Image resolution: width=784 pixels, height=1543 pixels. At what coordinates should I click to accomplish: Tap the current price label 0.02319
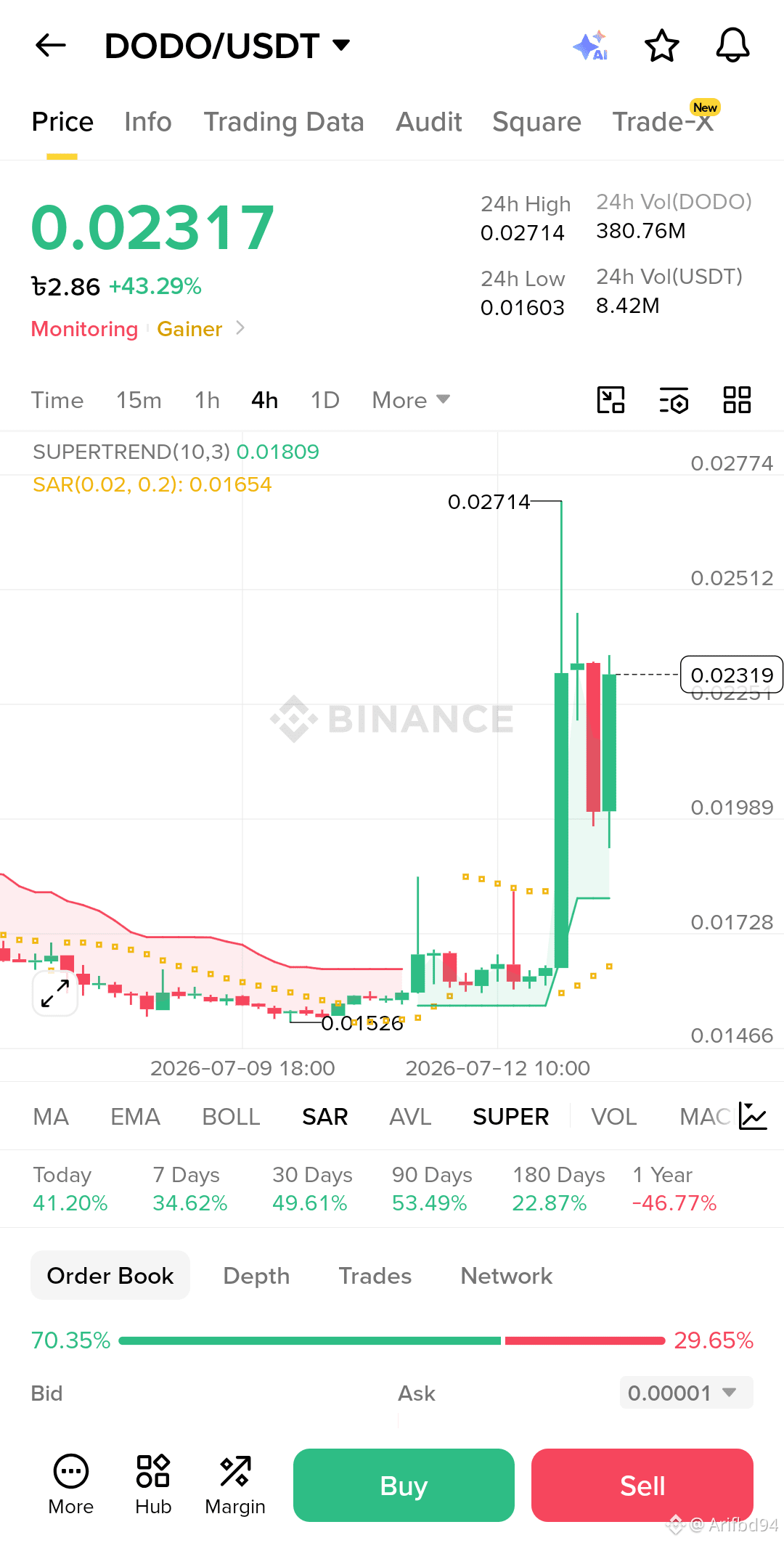[732, 675]
